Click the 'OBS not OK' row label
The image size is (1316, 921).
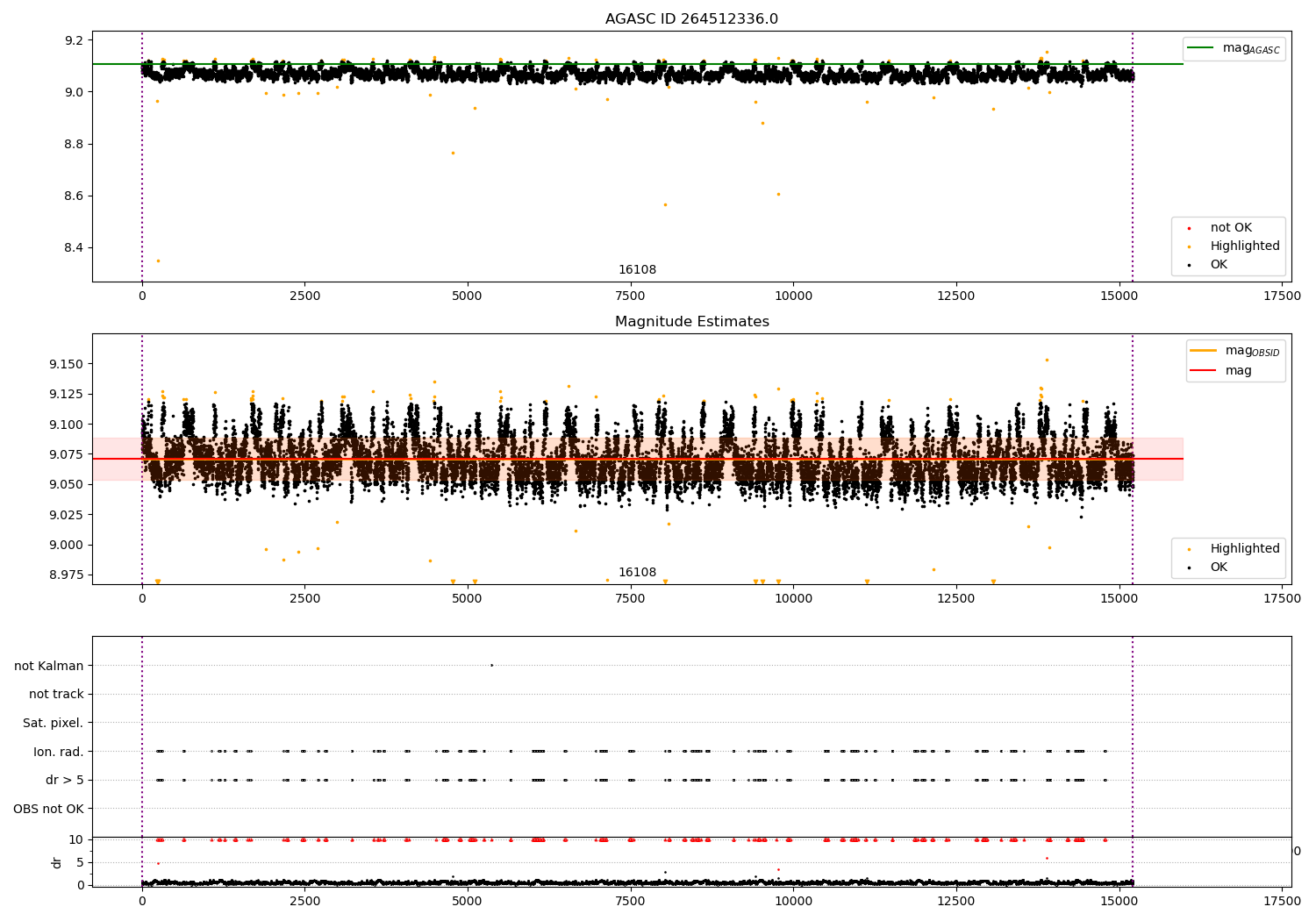click(48, 809)
